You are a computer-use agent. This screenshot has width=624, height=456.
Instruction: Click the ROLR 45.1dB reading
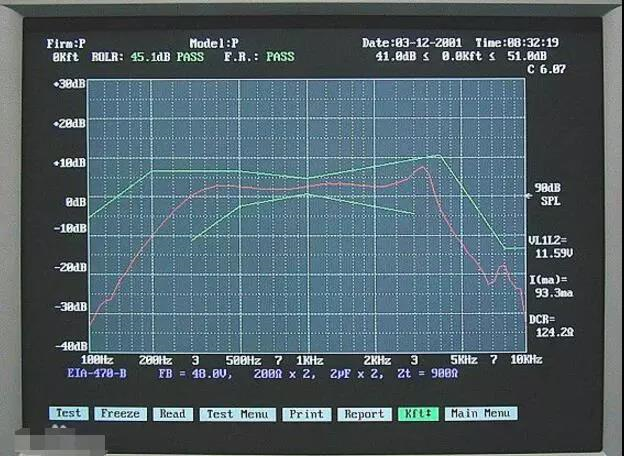(131, 57)
